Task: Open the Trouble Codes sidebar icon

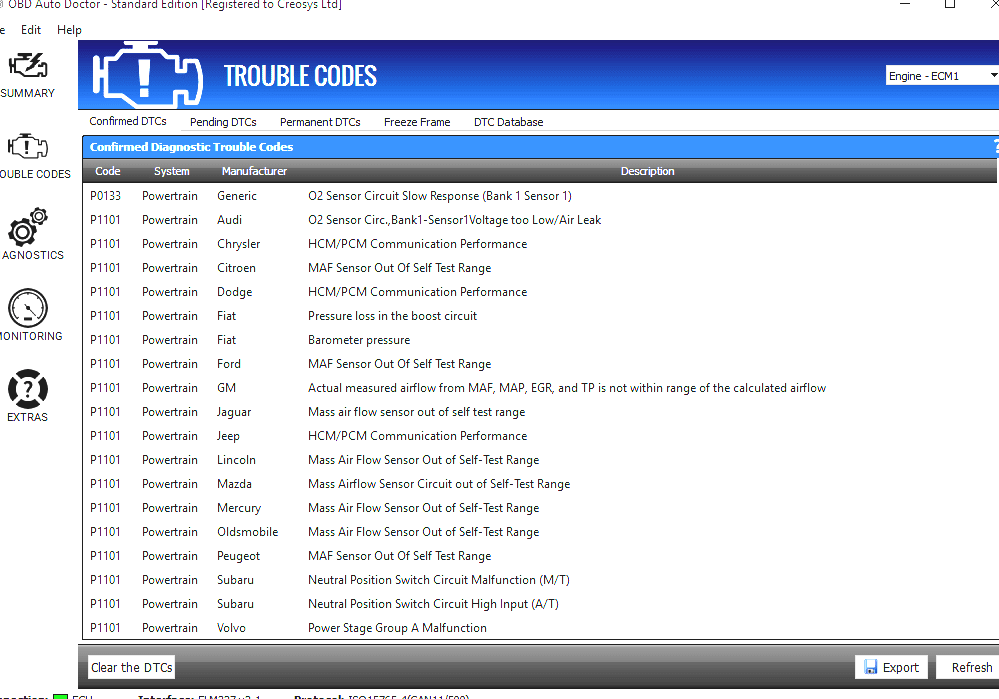Action: click(27, 147)
